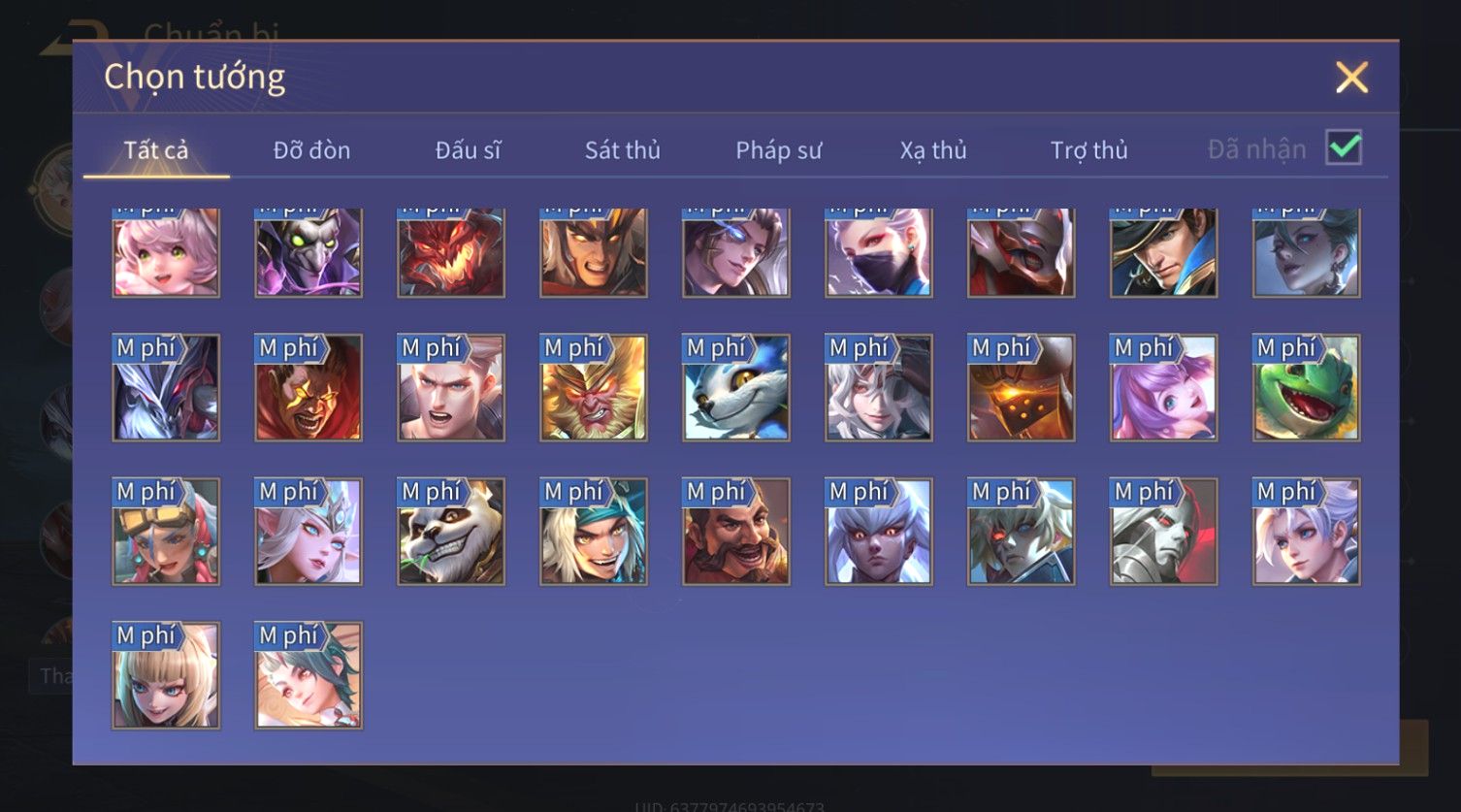Choose the masked white-haired ninja hero
1461x812 pixels.
(x=878, y=252)
